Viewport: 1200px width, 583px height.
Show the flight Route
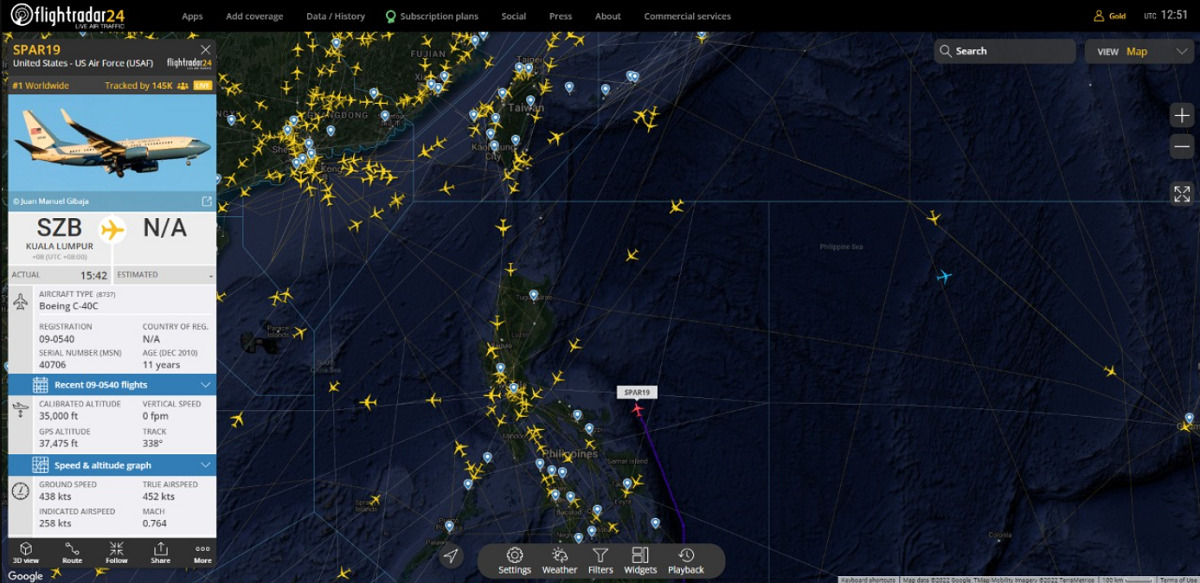[72, 553]
